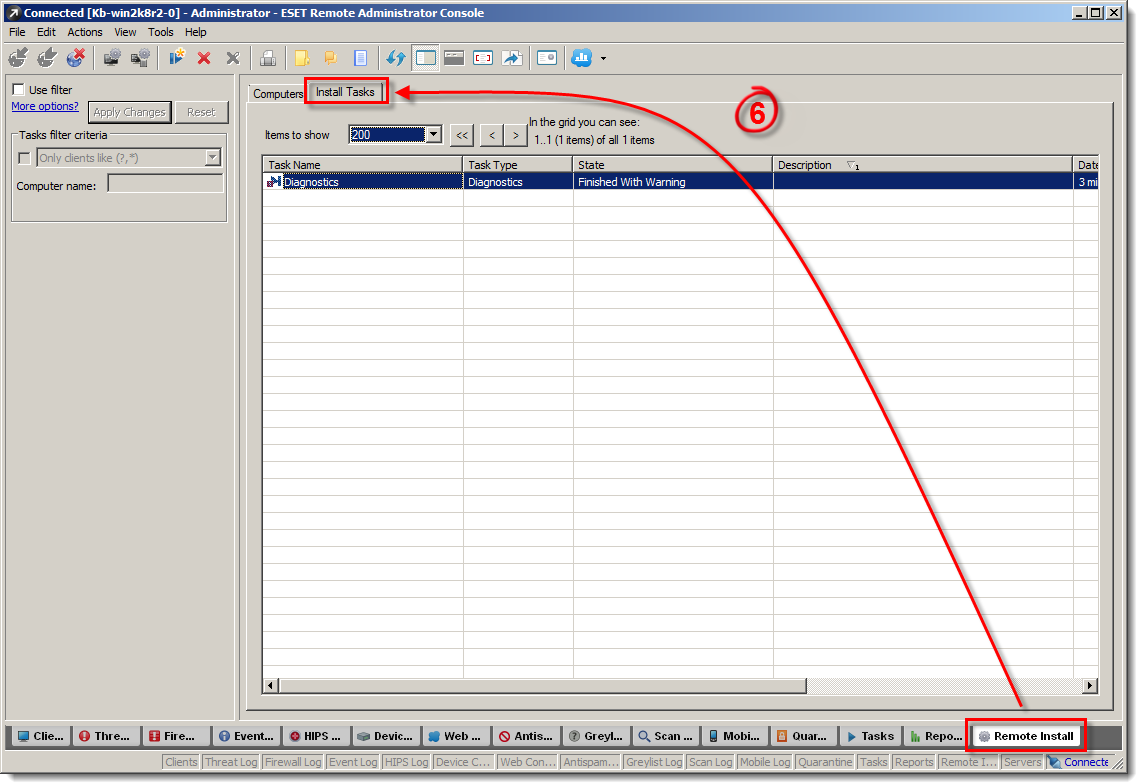Open the Reports bottom tab

(936, 736)
